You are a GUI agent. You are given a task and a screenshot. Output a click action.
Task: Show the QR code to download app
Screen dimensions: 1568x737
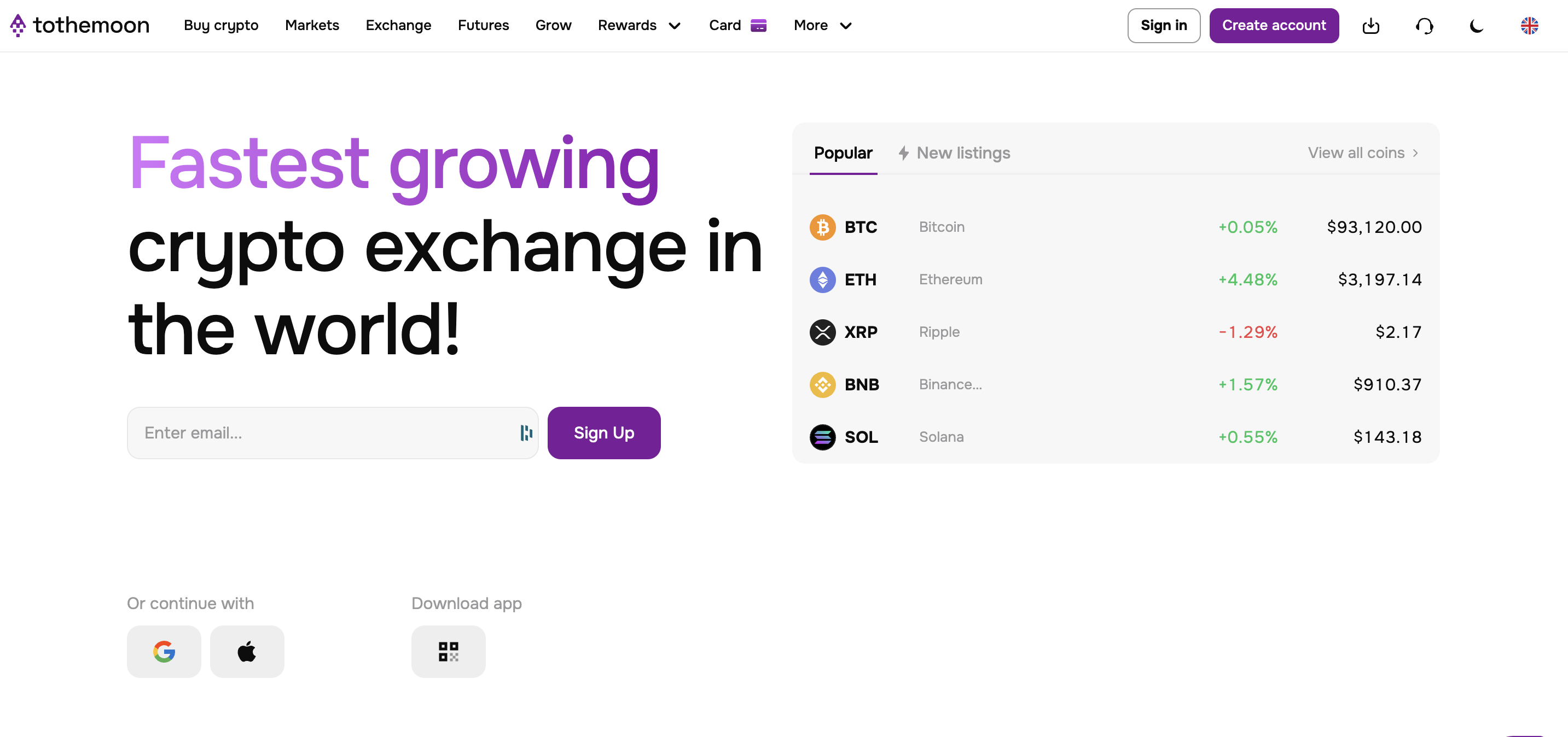point(448,651)
